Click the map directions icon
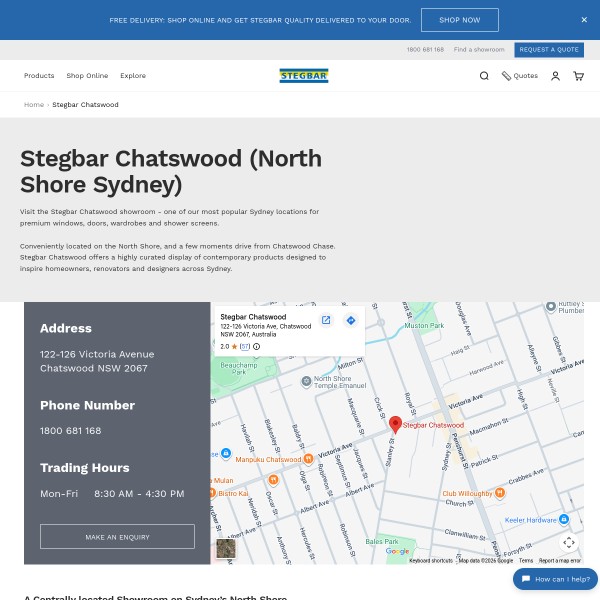 pyautogui.click(x=351, y=320)
